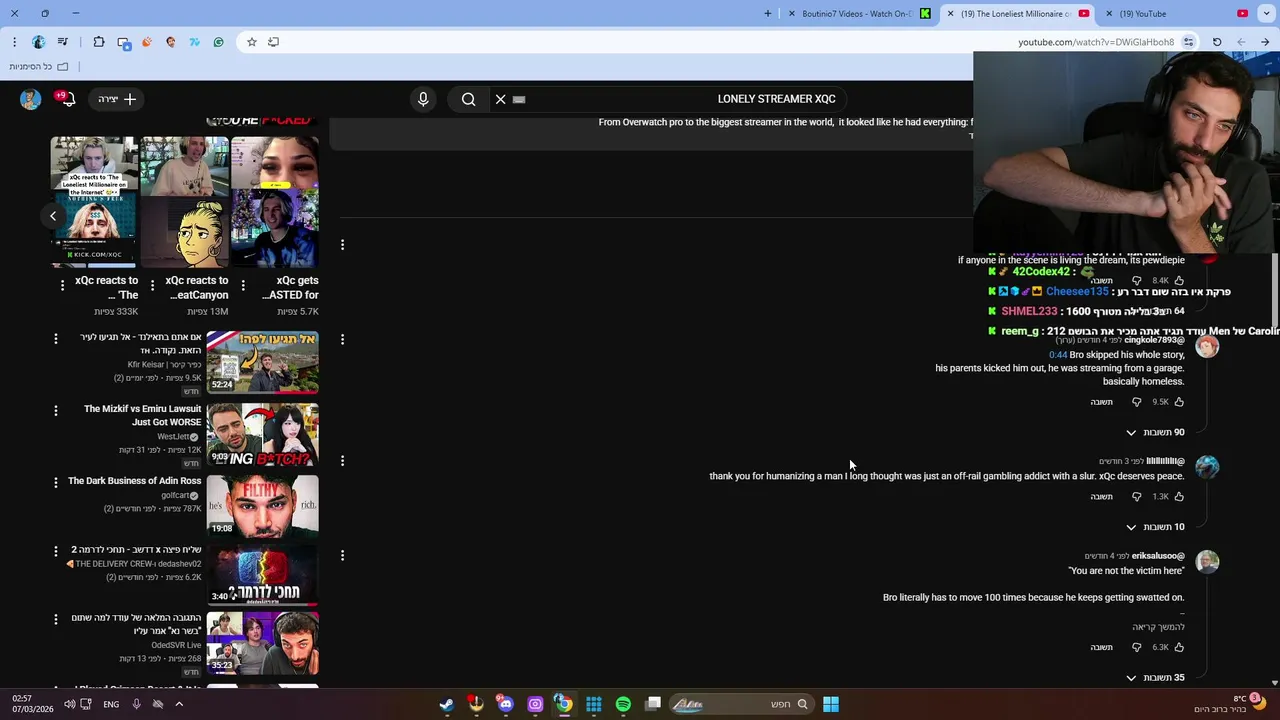
Task: Open the 'כל הסימניות' bookmarks folder
Action: coord(40,67)
